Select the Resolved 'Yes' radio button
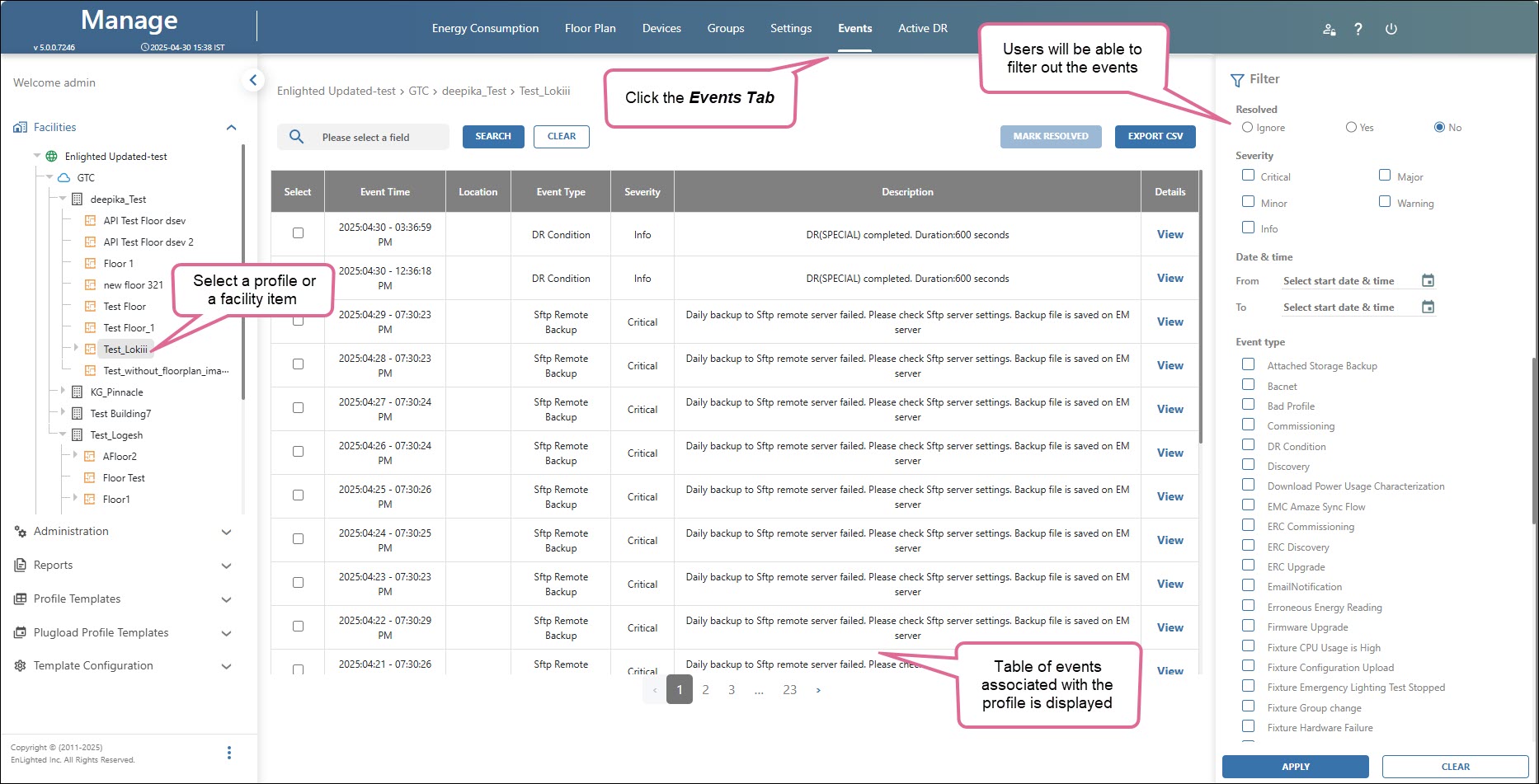The width and height of the screenshot is (1539, 784). click(1351, 128)
